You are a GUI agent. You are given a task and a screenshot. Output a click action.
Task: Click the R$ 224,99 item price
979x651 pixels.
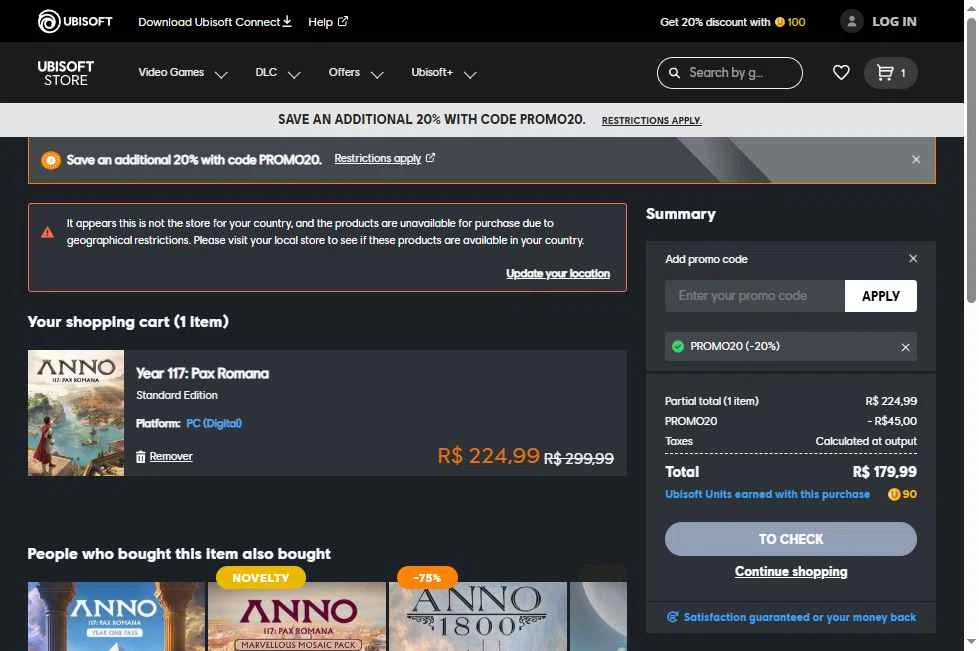coord(488,456)
